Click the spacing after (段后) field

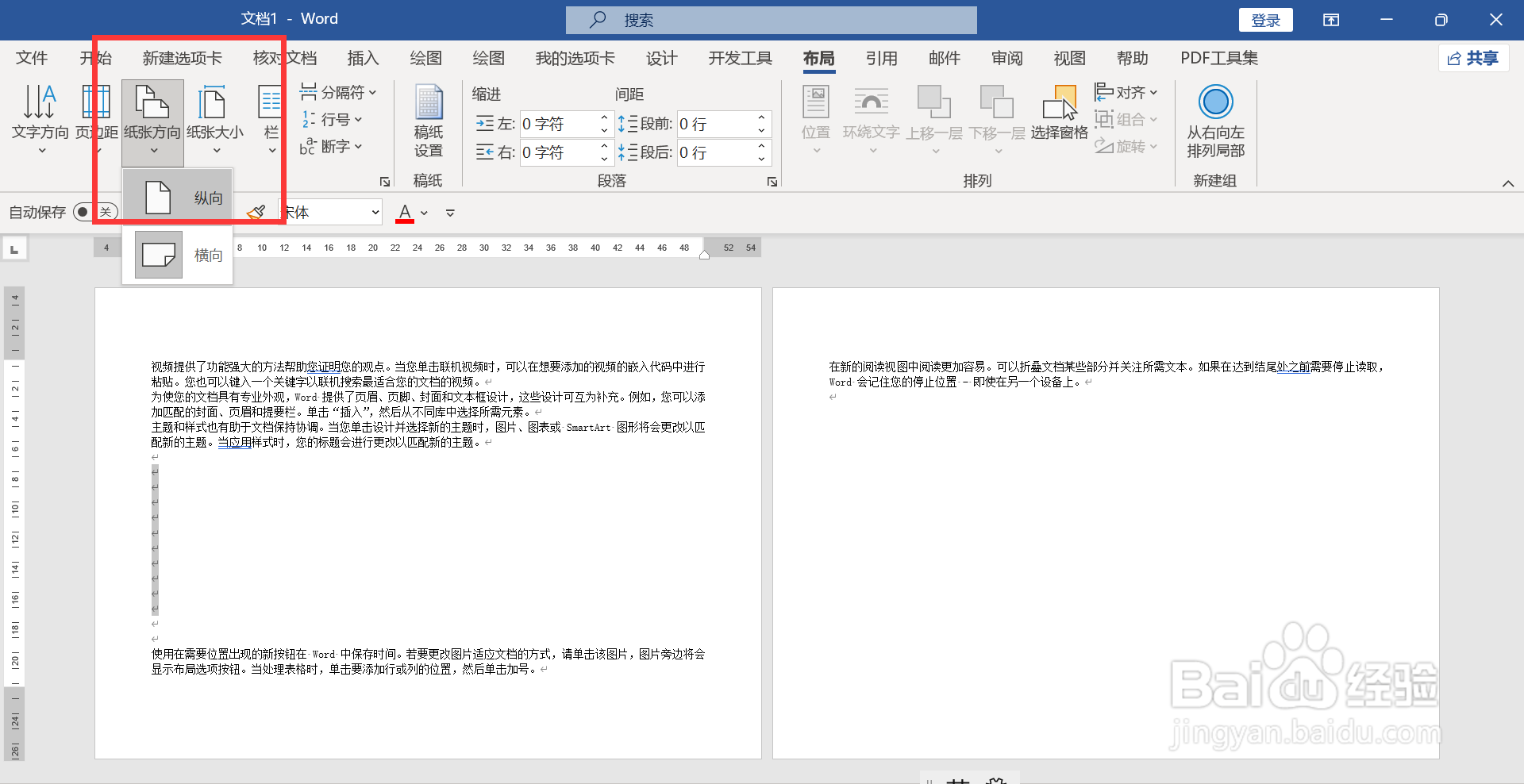pos(714,152)
